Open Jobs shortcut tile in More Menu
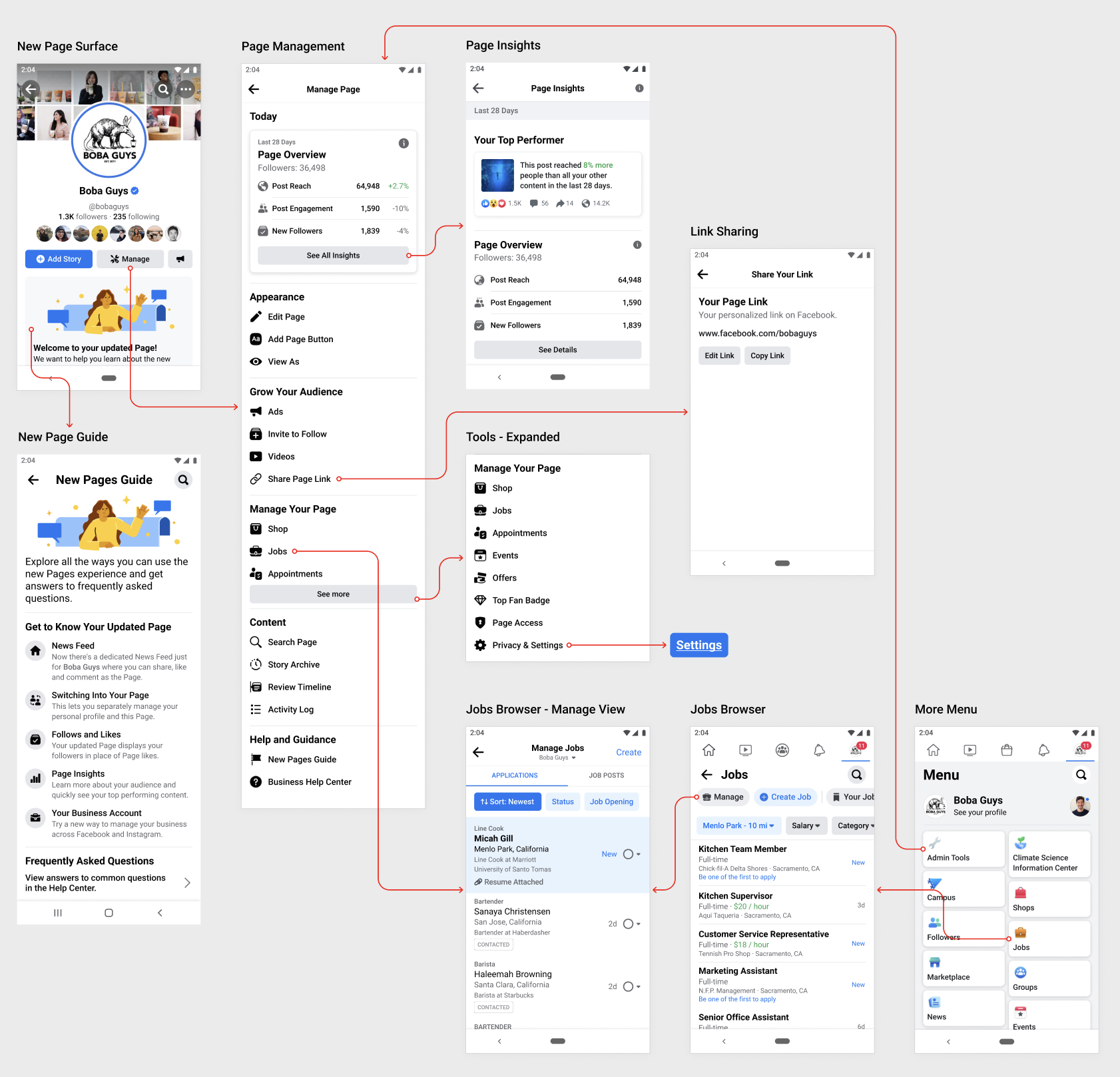 [x=1049, y=939]
